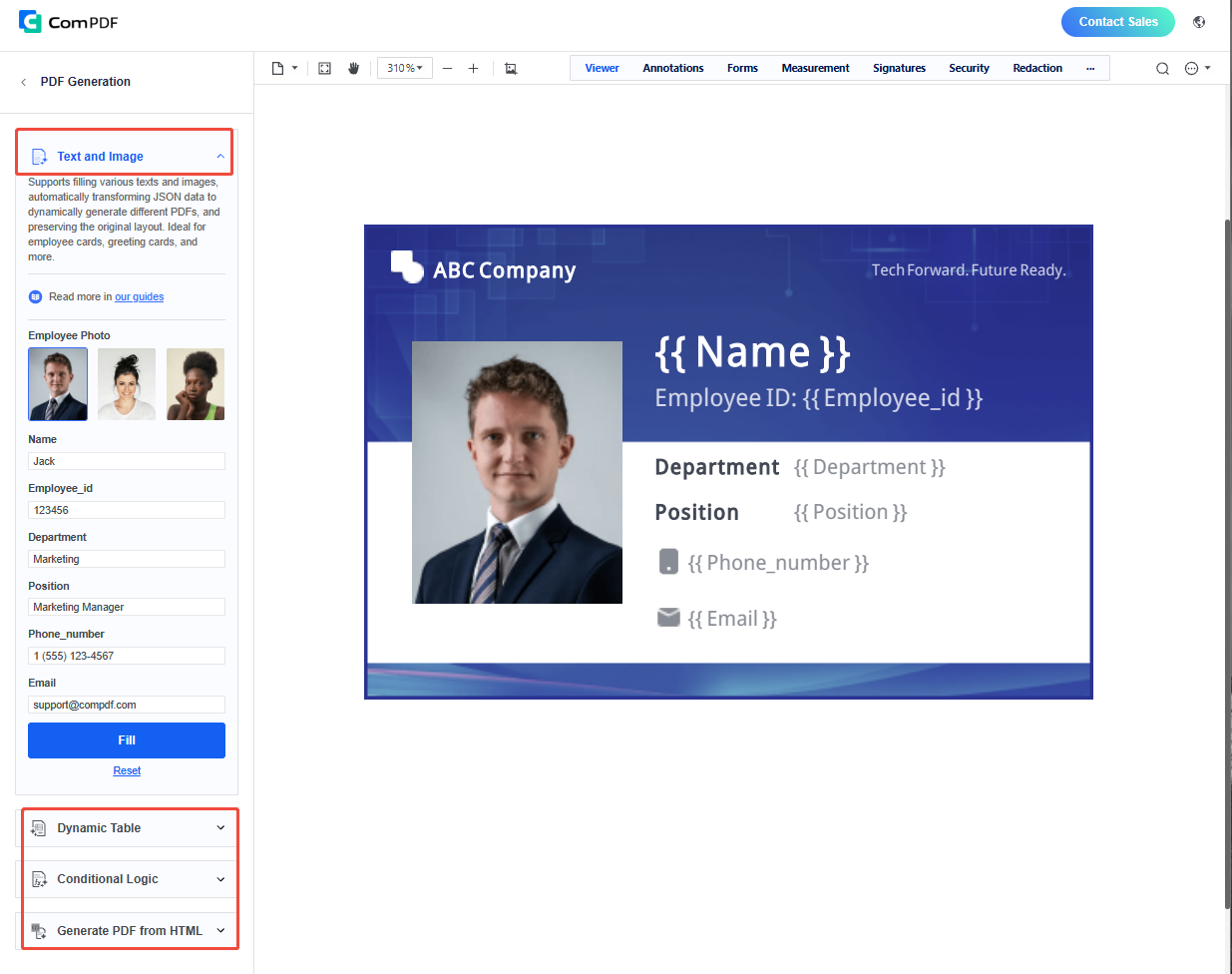The width and height of the screenshot is (1232, 974).
Task: Click the Position input field
Action: tap(127, 607)
